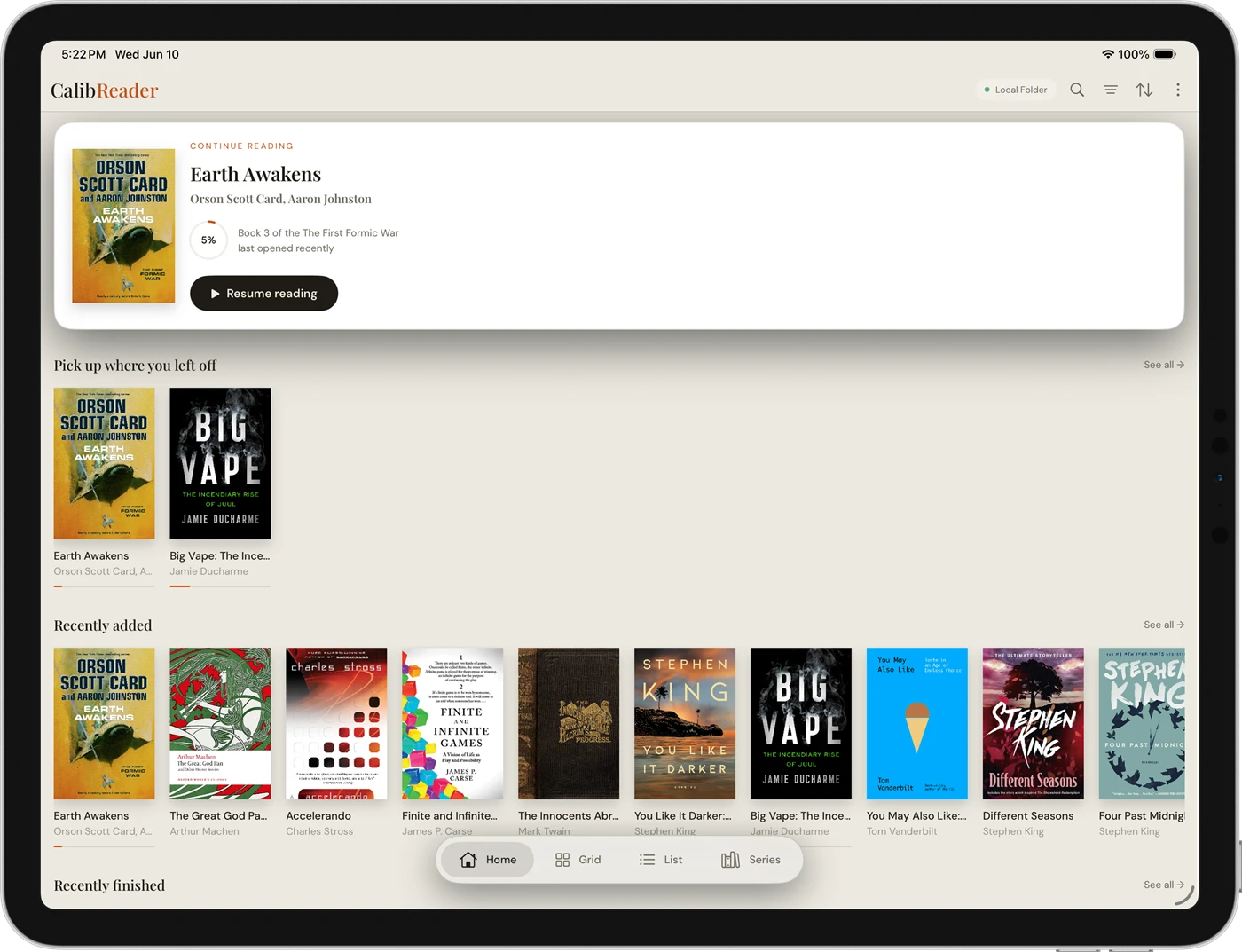Click the Earth Awakens title heading
Screen dimensions: 1242x952
coord(255,174)
